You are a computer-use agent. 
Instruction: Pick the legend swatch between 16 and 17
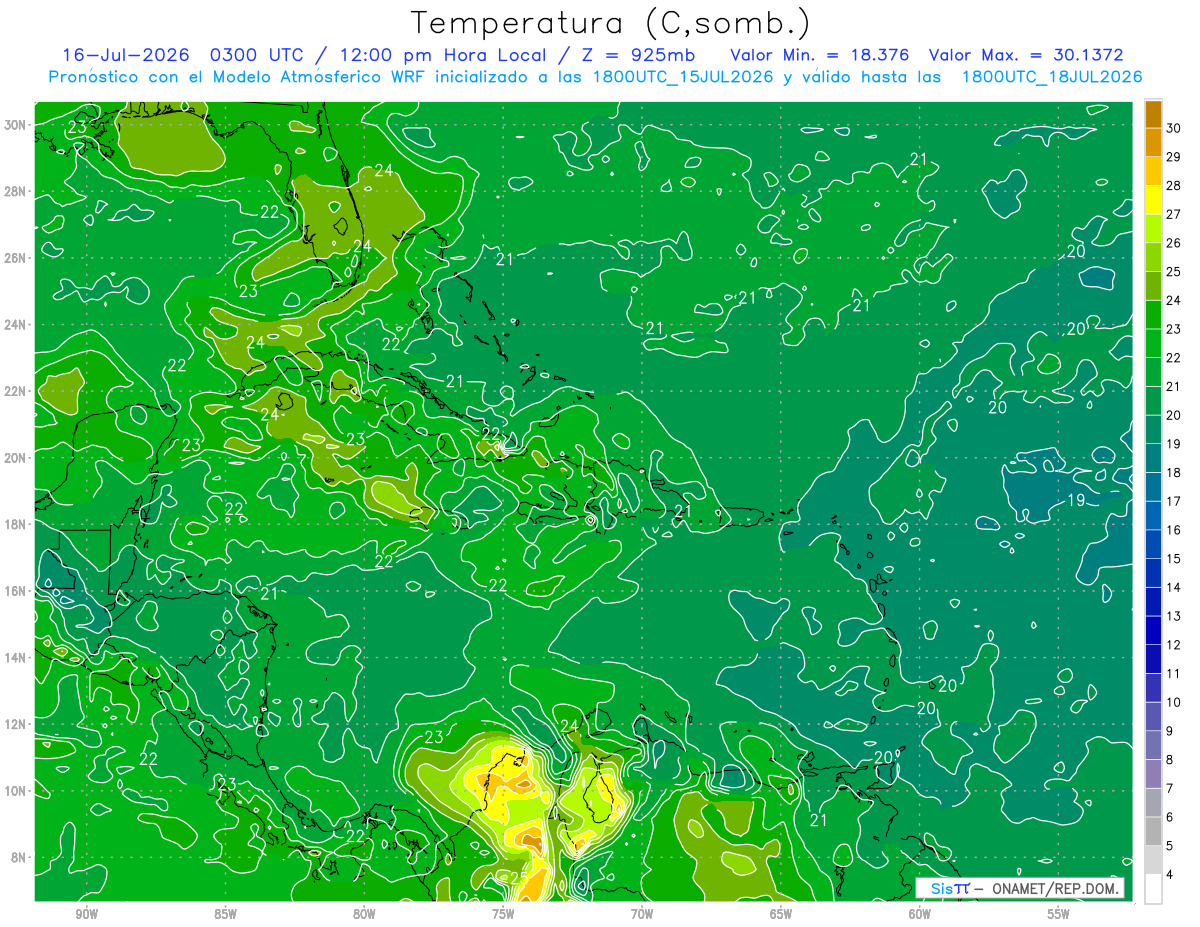point(1153,516)
